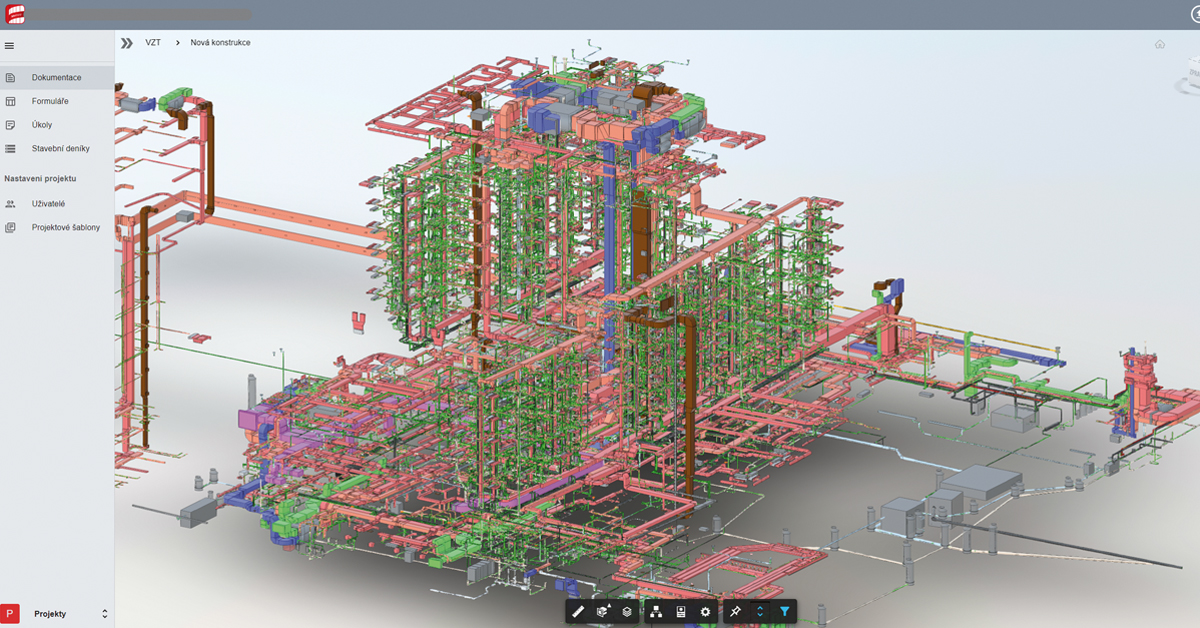Open the section box tool

[x=603, y=611]
